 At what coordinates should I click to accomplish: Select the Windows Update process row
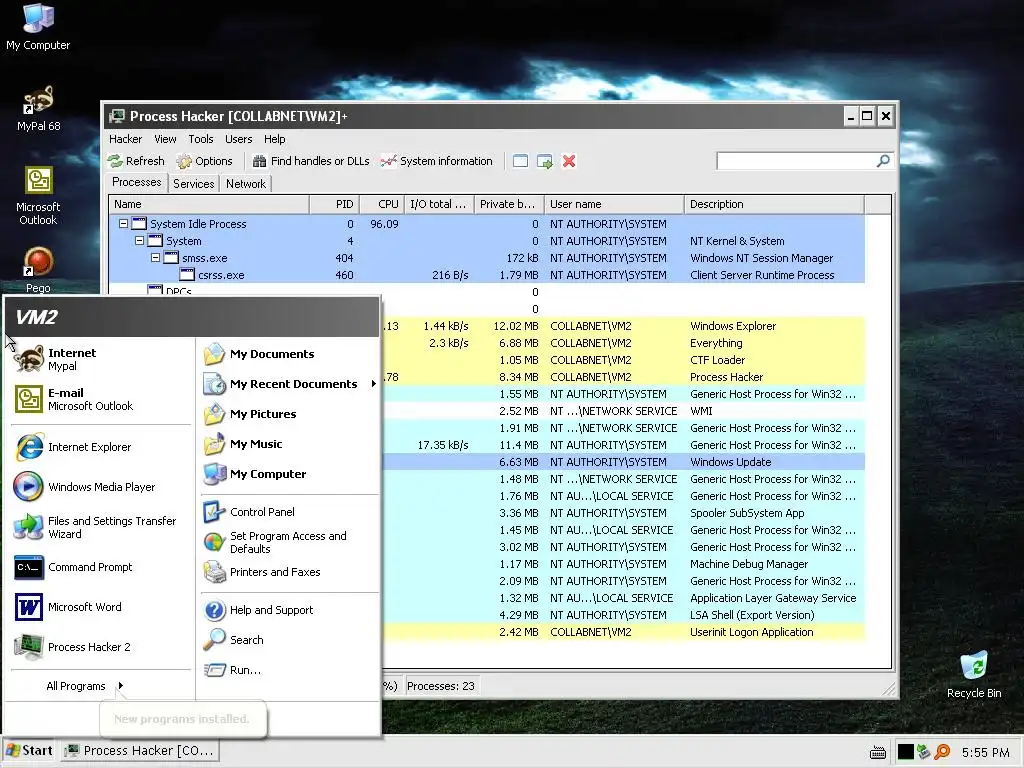click(623, 462)
